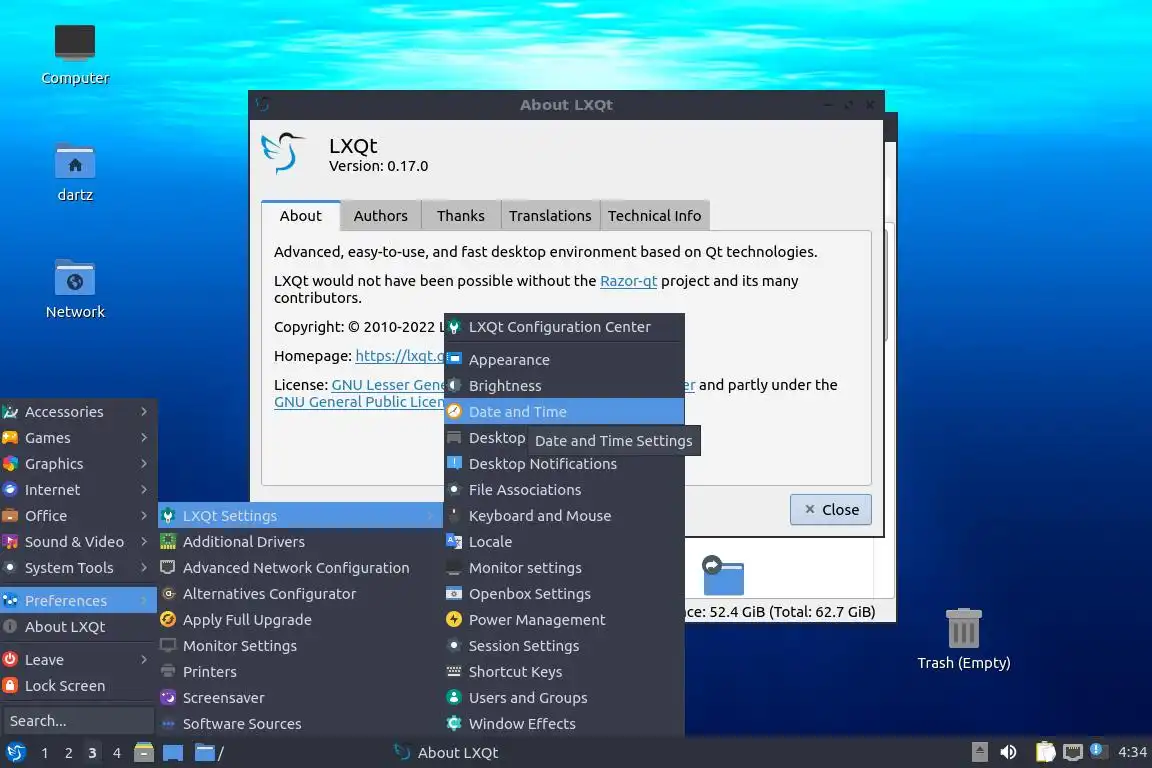
Task: Expand the Leave submenu
Action: coord(79,660)
